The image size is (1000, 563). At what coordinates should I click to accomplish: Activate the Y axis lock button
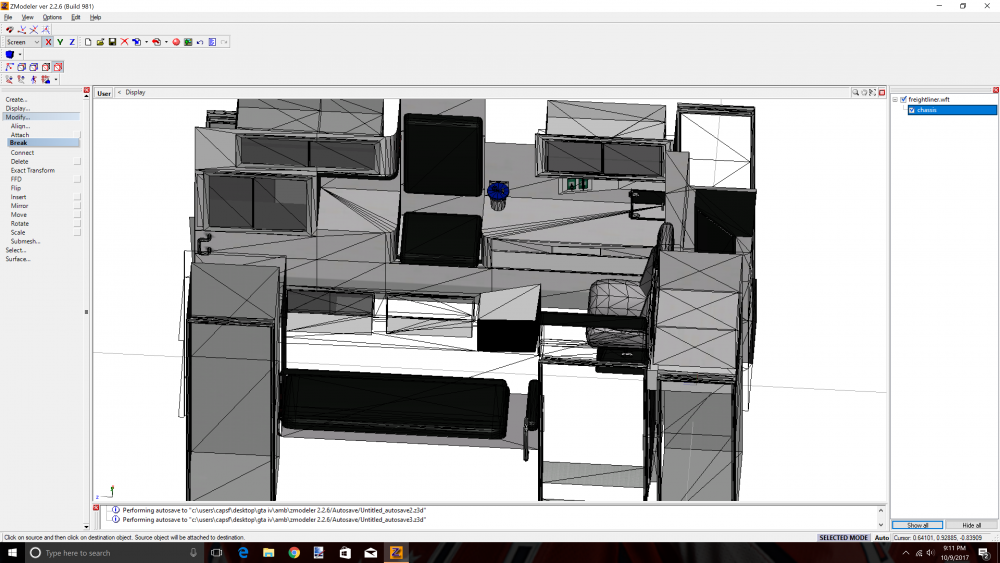[x=60, y=42]
